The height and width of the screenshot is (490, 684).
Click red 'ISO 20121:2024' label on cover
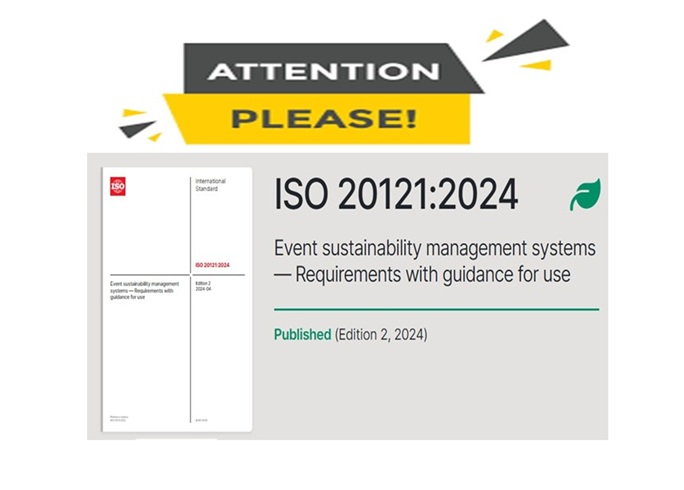pos(212,265)
